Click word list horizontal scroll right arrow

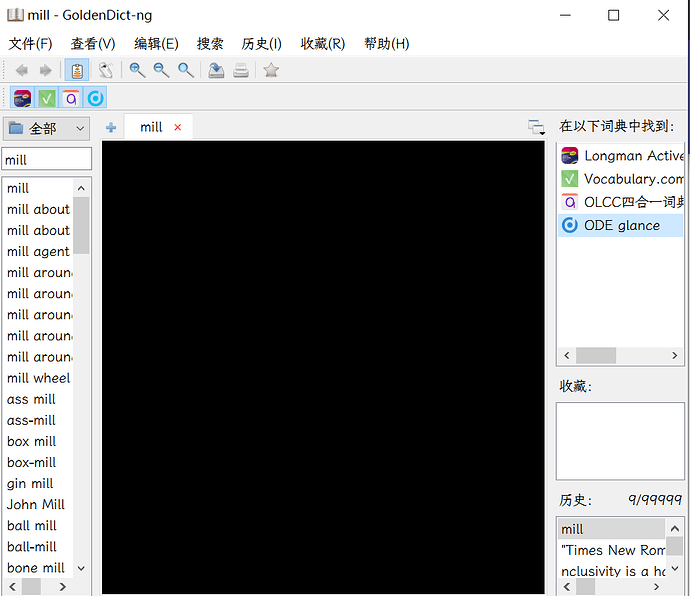tap(63, 587)
